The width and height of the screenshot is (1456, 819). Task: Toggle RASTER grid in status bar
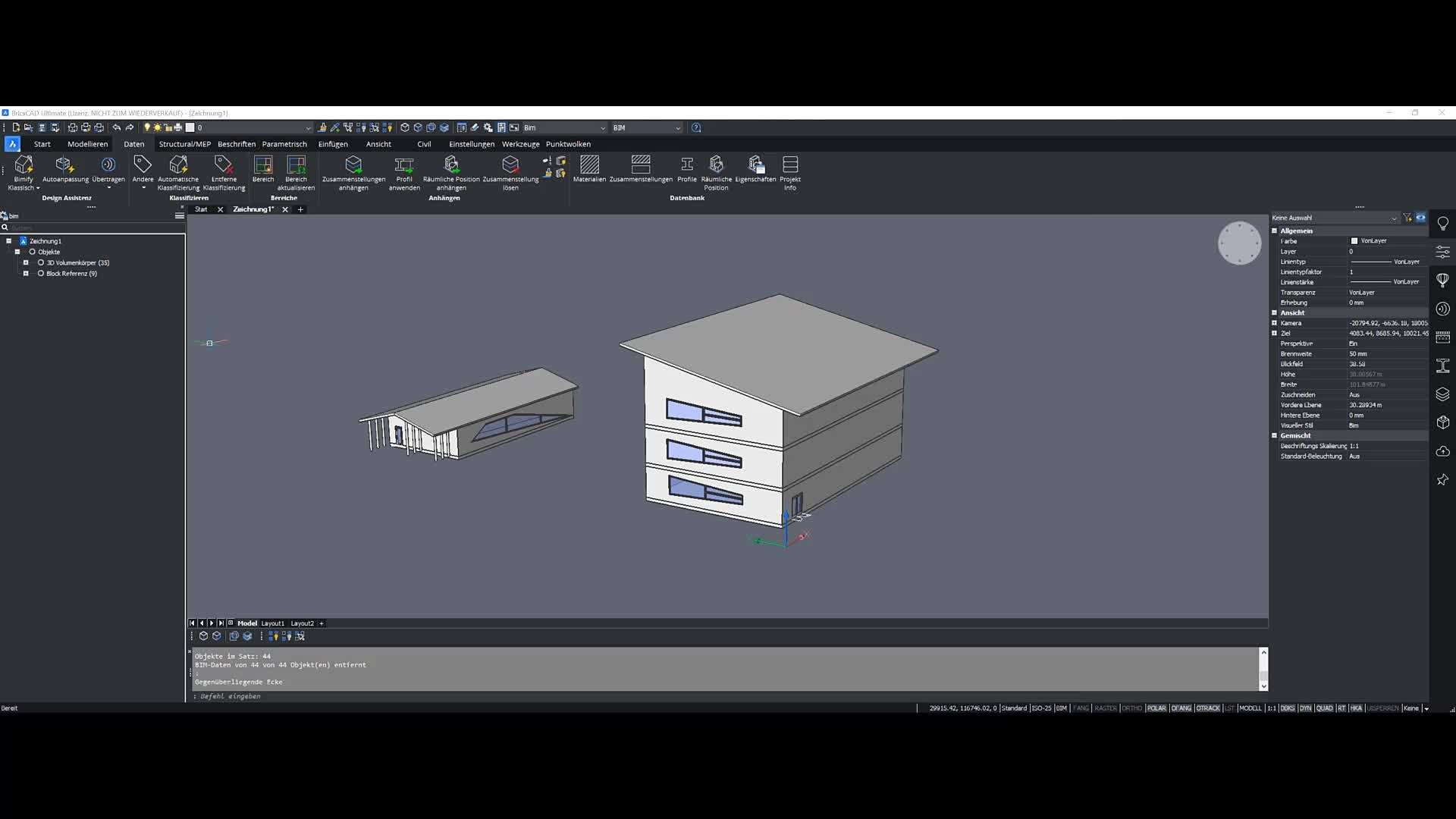1106,708
